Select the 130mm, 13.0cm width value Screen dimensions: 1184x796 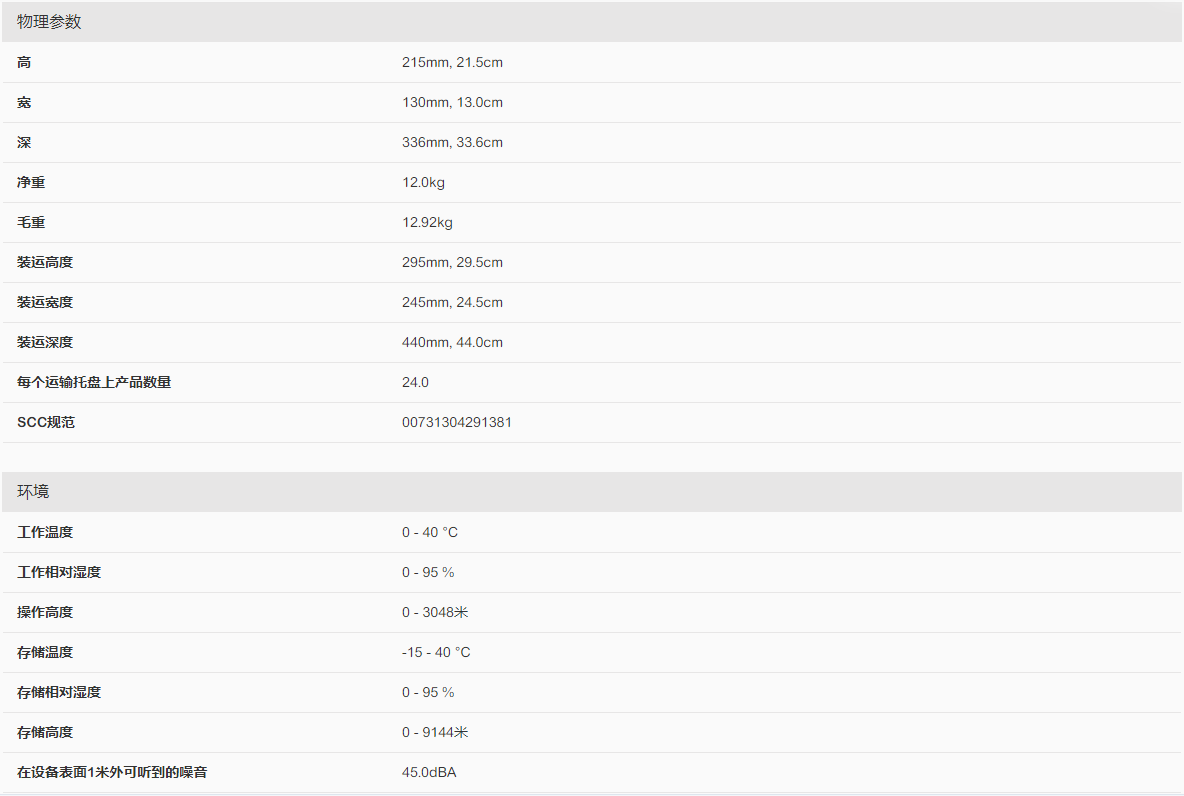(452, 102)
